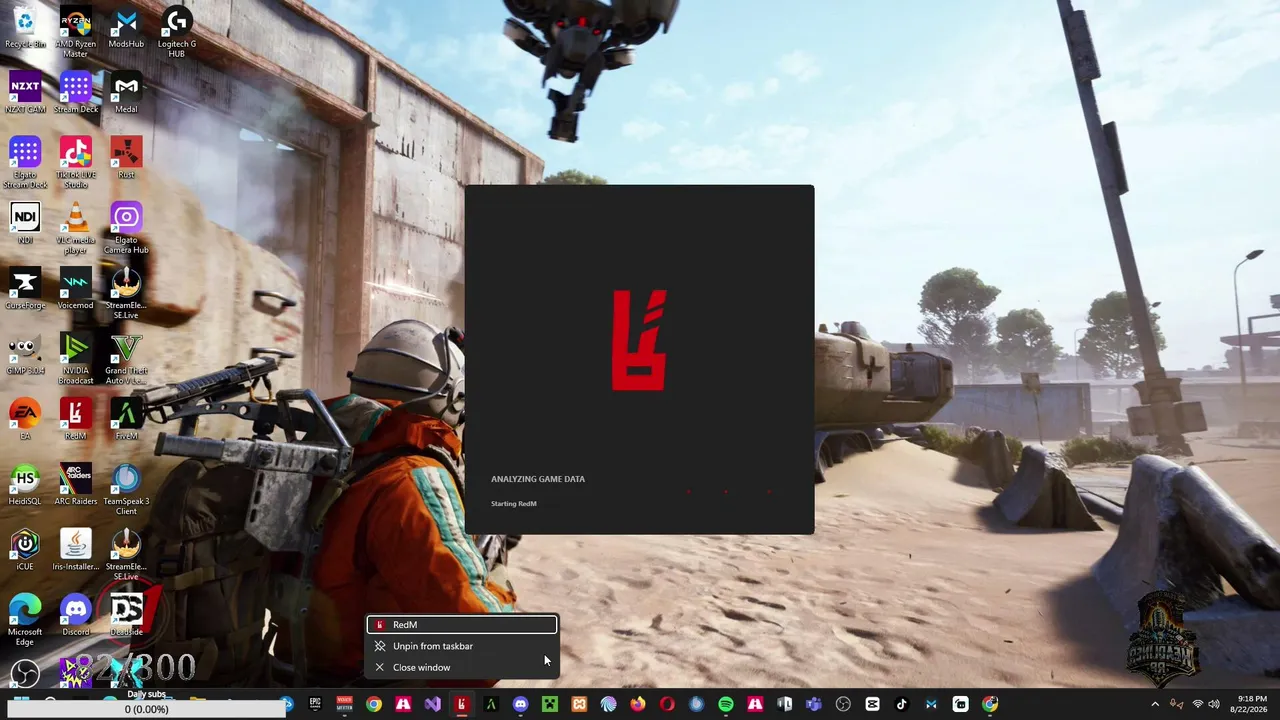
Task: Open NVIDIA Broadcast desktop shortcut
Action: (x=76, y=359)
